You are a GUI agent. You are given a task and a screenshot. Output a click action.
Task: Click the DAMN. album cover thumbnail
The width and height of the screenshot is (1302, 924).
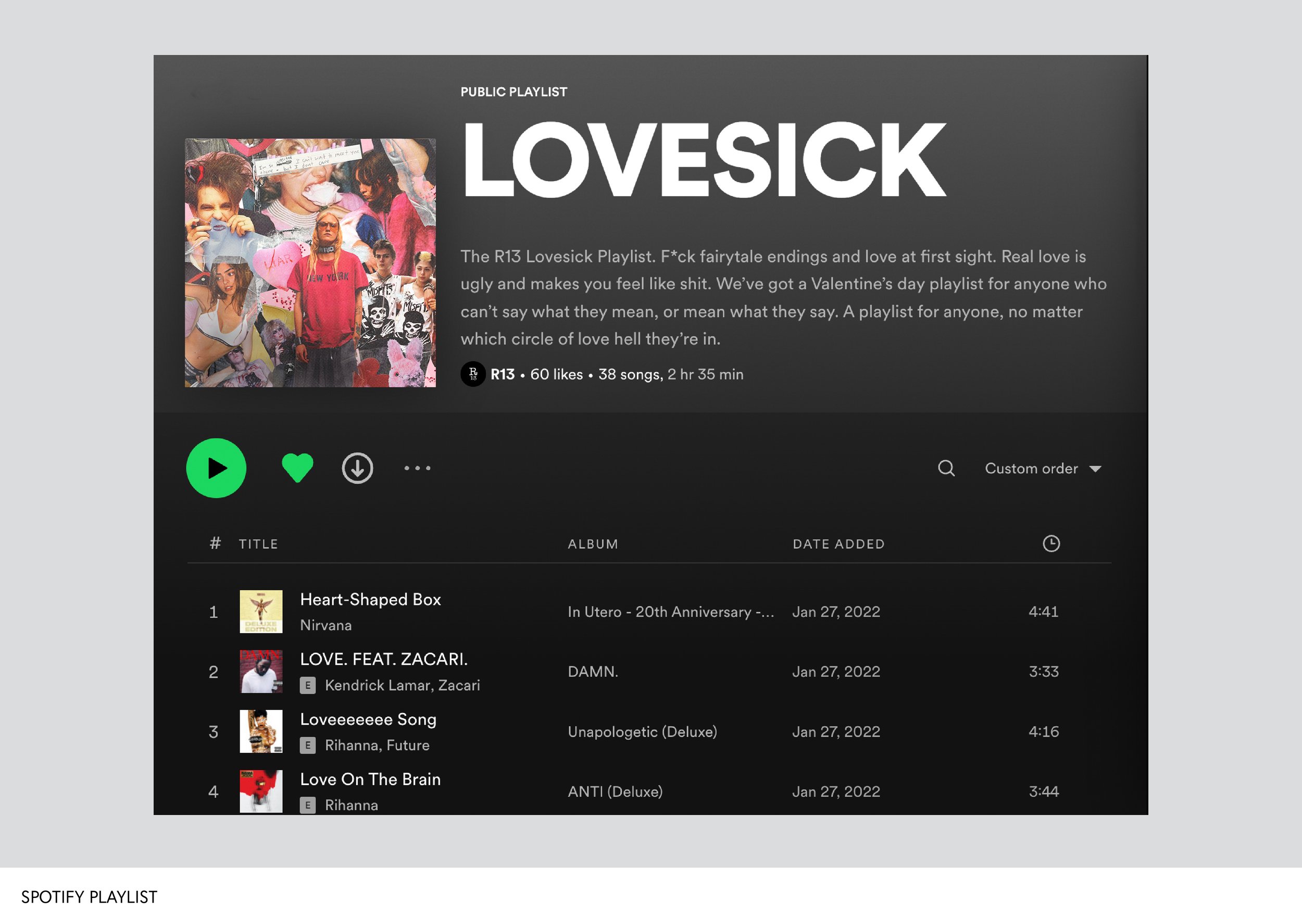coord(261,672)
